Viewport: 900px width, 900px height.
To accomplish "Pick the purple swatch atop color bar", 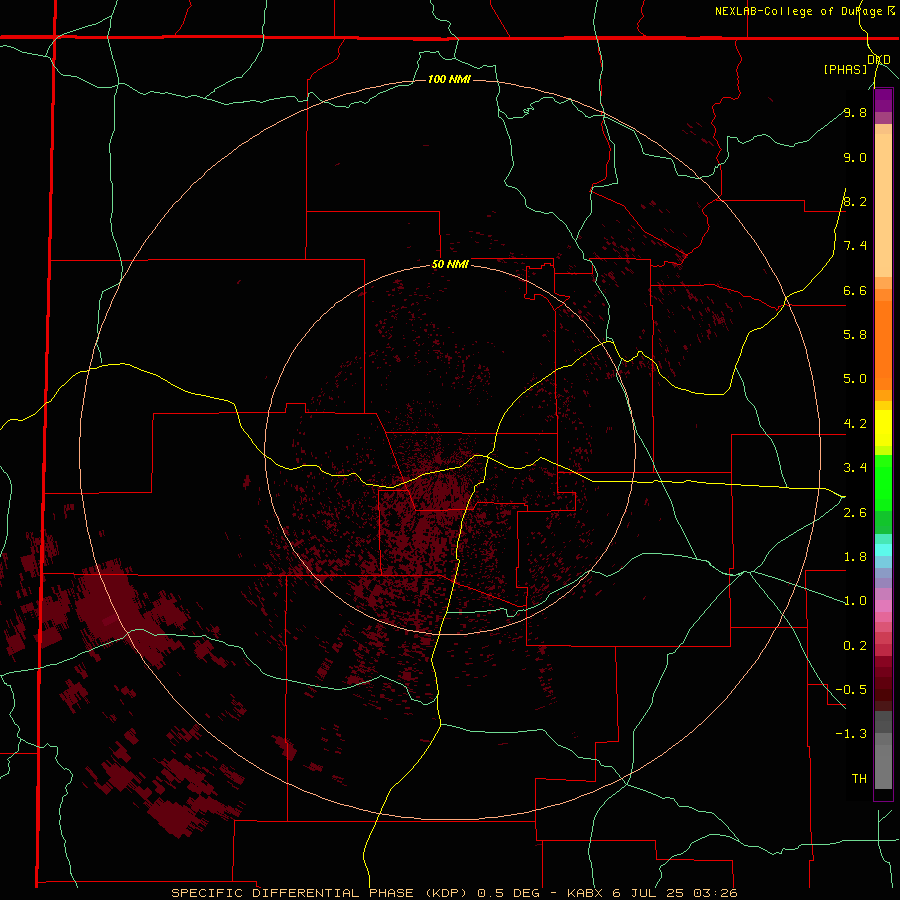I will coord(883,100).
